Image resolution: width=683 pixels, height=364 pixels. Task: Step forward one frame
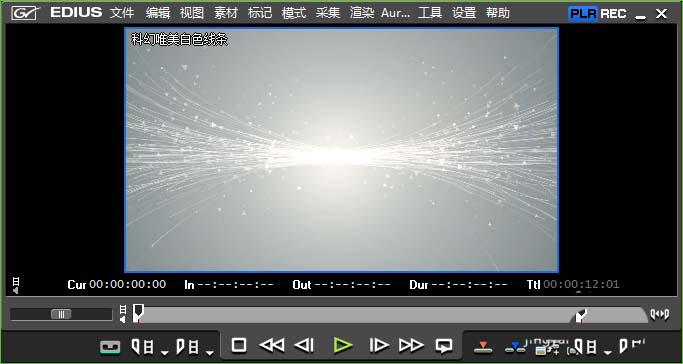pos(379,345)
